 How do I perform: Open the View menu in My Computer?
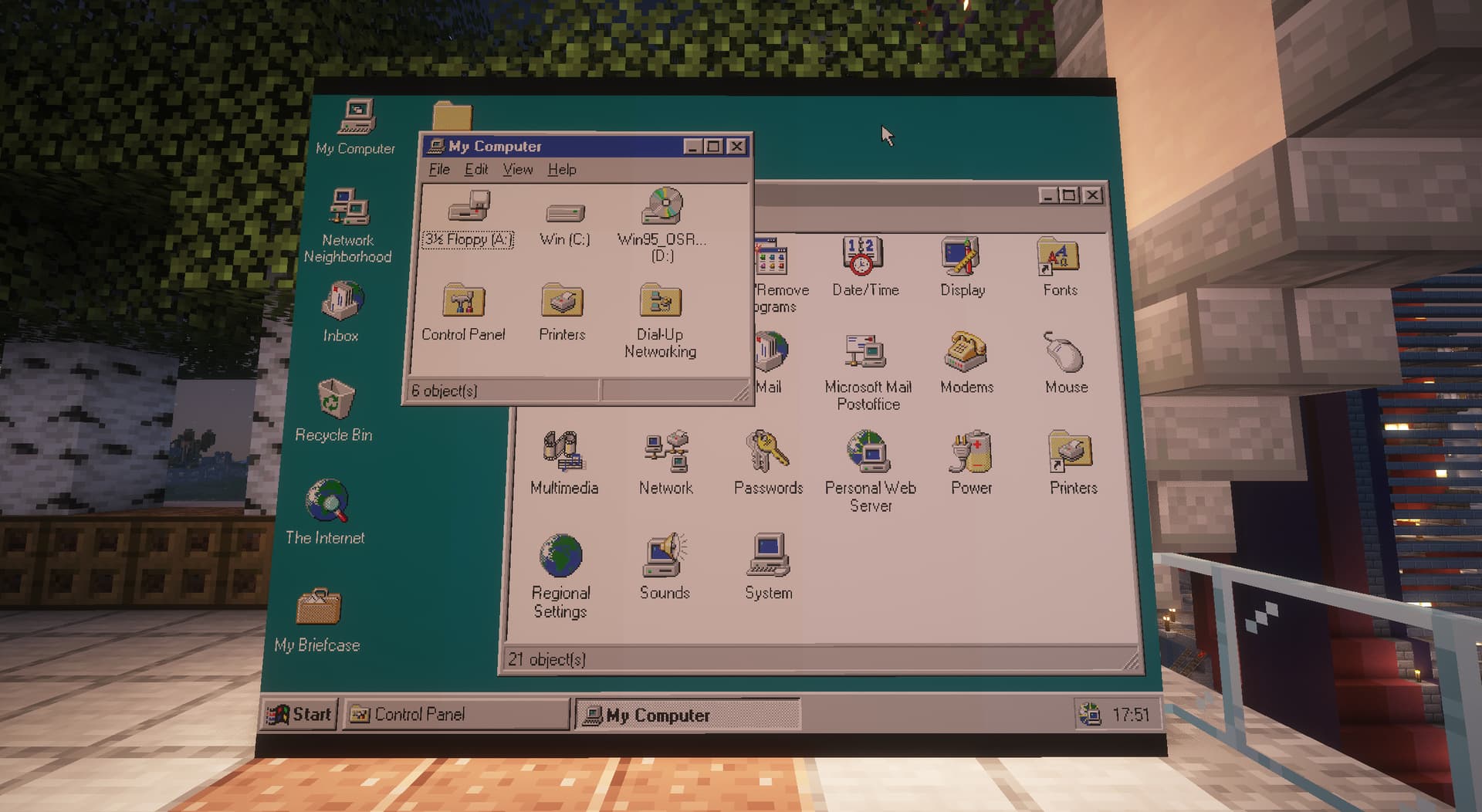517,170
